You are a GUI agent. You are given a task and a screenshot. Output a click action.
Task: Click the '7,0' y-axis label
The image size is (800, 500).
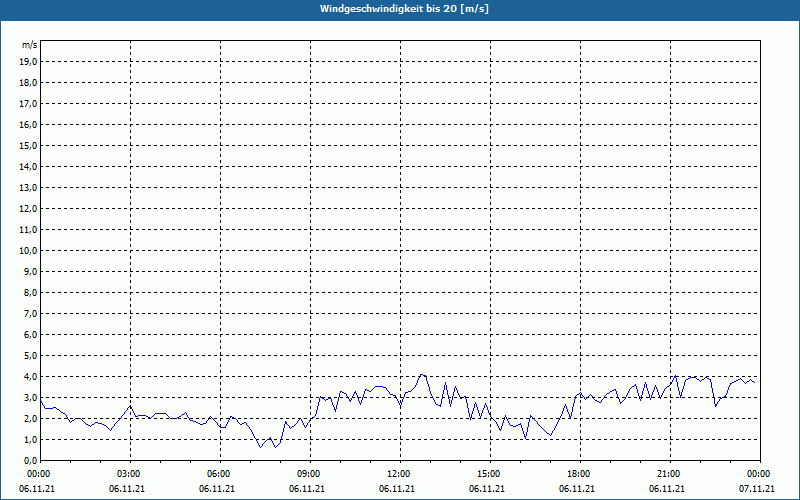point(31,314)
